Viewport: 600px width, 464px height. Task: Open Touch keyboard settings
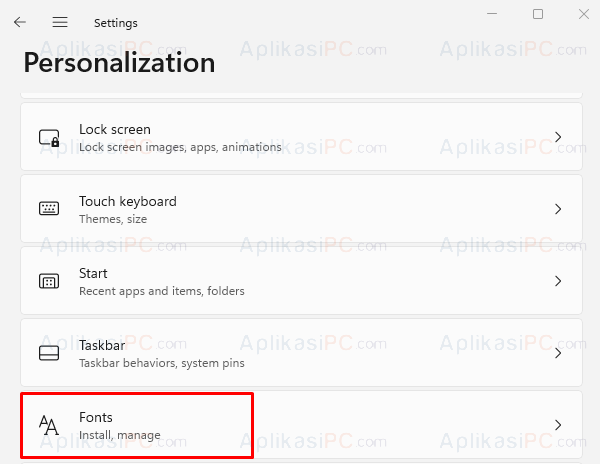point(302,209)
